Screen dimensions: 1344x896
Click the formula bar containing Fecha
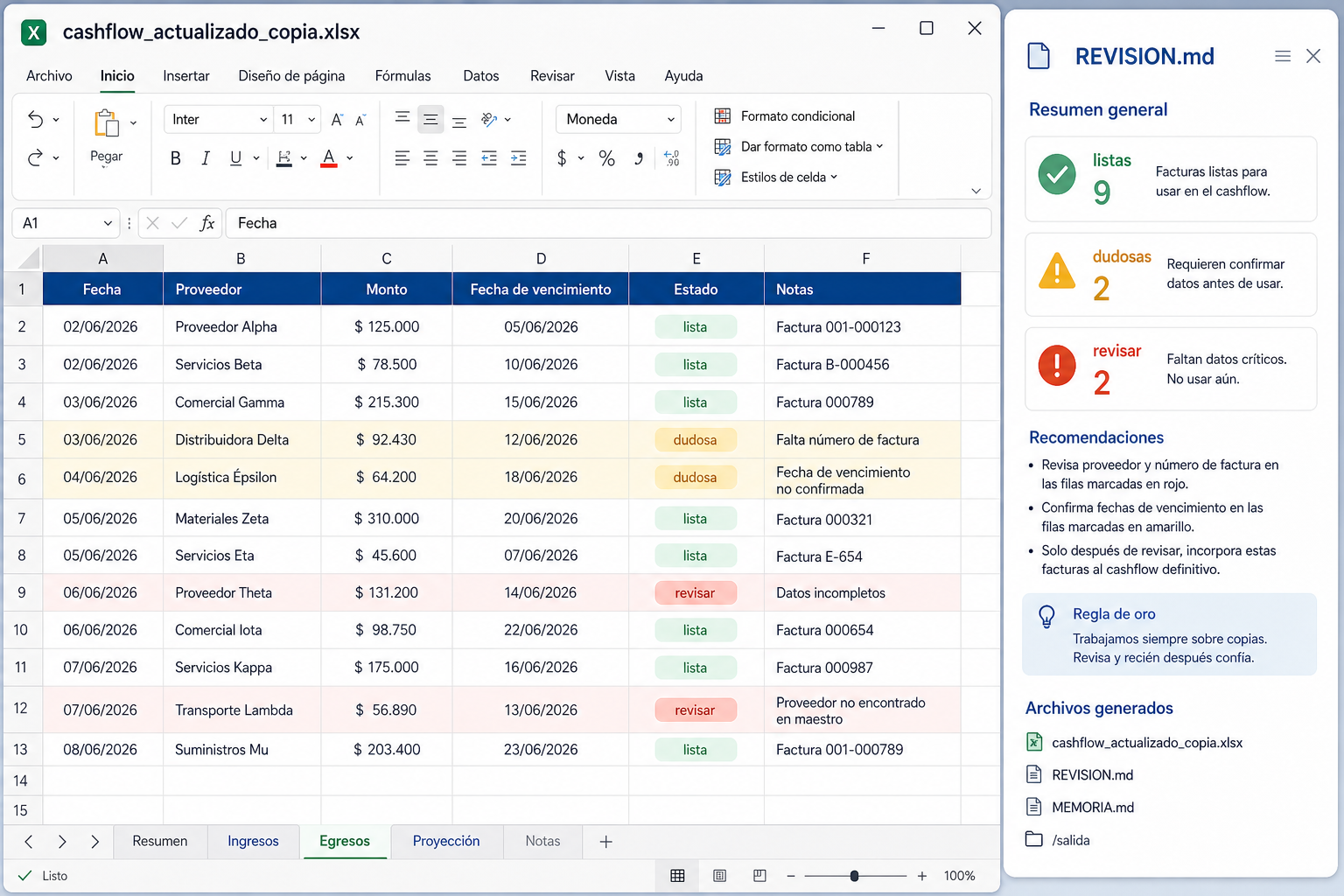pyautogui.click(x=608, y=223)
